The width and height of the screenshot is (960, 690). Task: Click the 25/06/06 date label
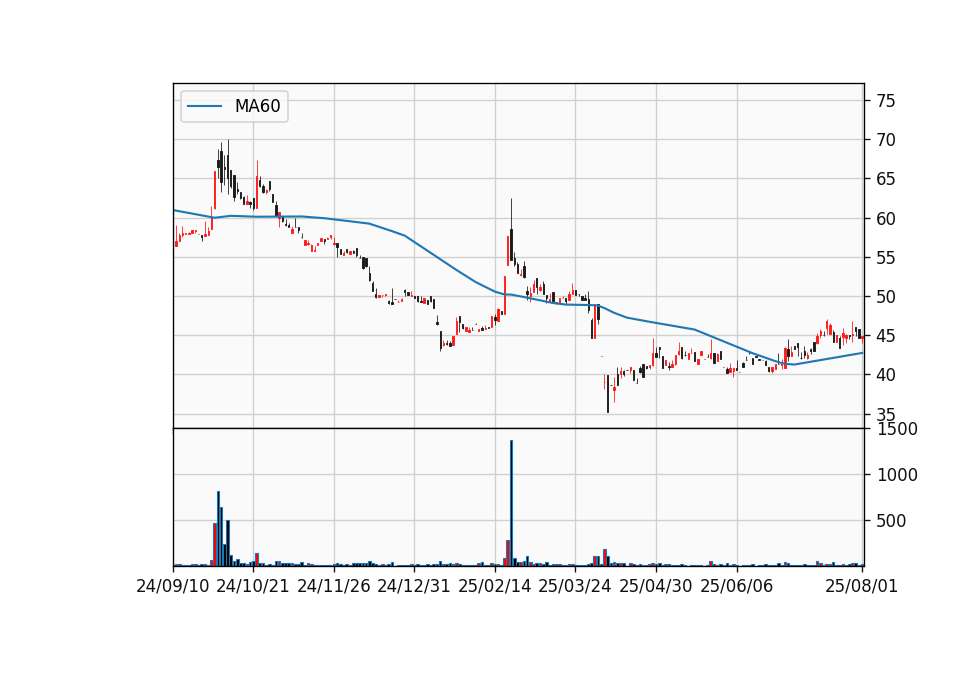tap(737, 586)
